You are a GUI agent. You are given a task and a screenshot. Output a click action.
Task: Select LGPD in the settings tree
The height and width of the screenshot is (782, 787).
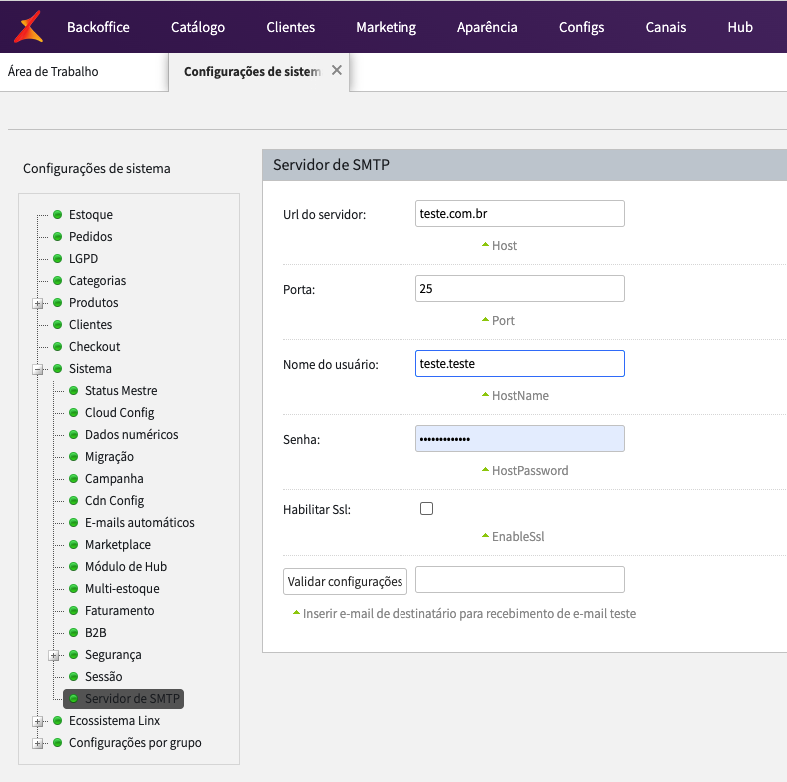(83, 258)
